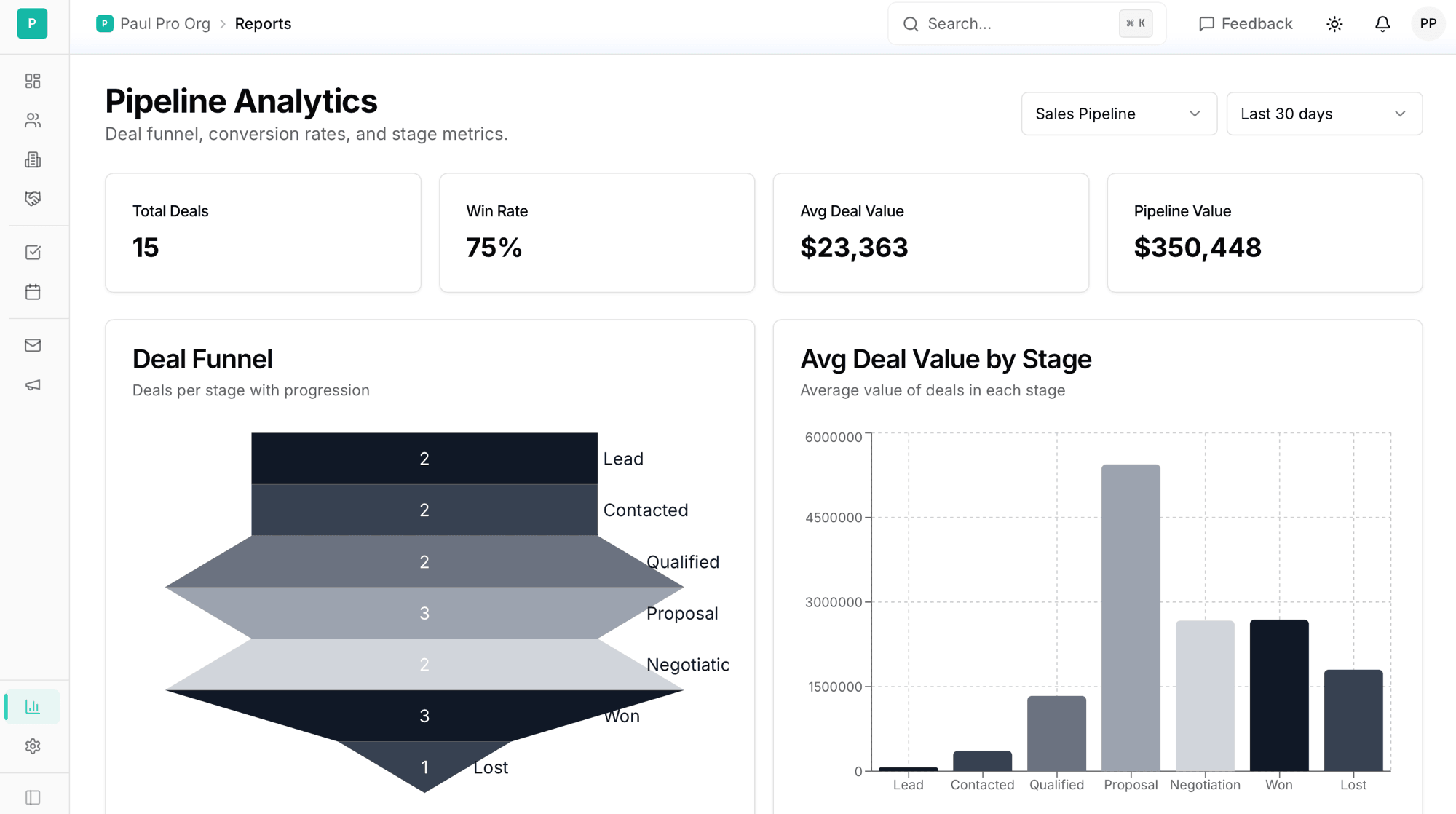1456x814 pixels.
Task: Open the calendar icon in sidebar
Action: [x=33, y=292]
